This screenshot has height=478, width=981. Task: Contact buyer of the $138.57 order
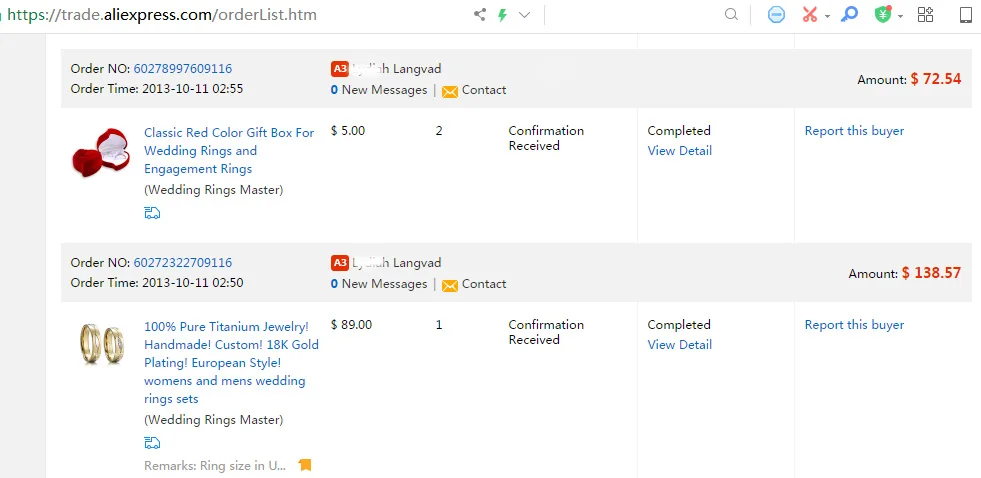[484, 284]
